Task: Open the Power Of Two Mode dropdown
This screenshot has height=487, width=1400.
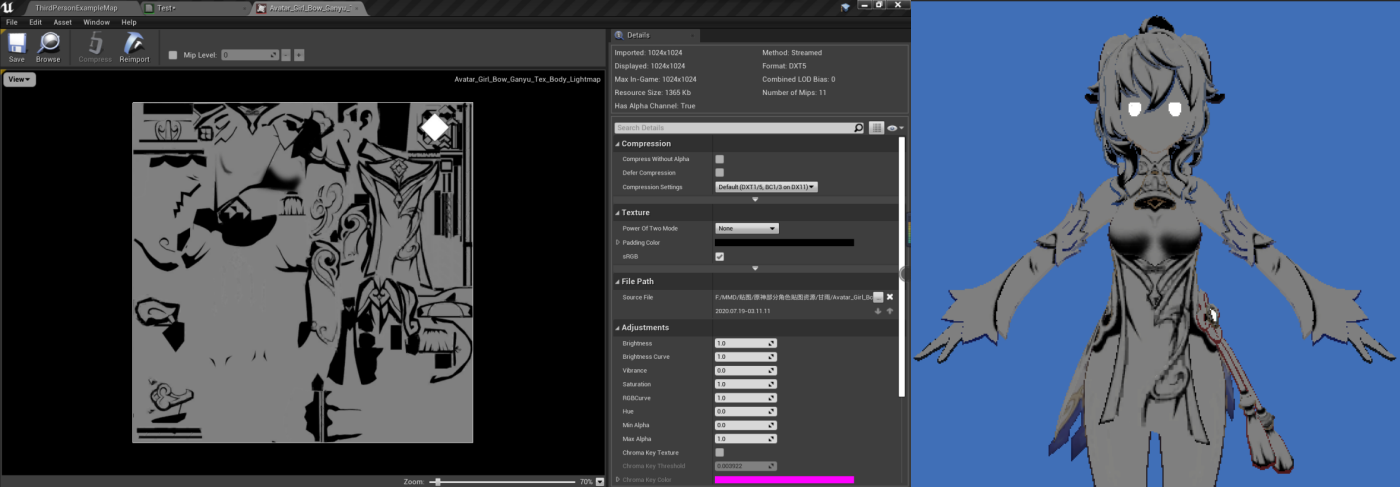Action: 746,228
